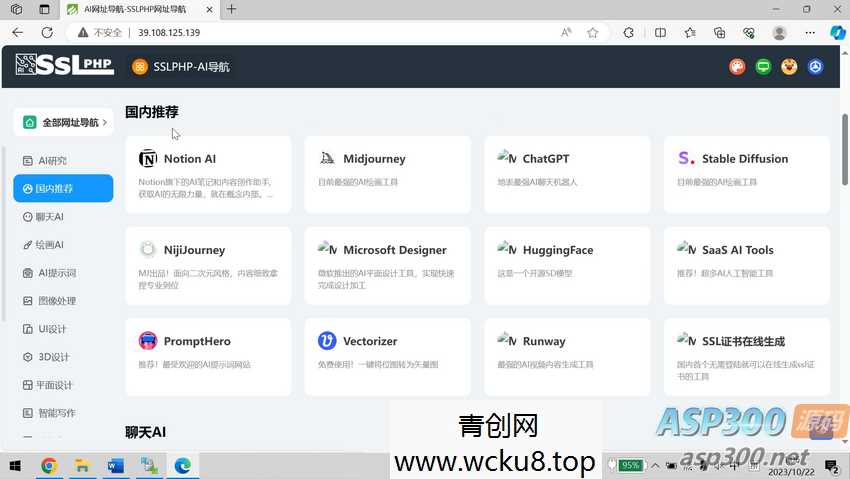
Task: Open the Runway card
Action: 567,357
